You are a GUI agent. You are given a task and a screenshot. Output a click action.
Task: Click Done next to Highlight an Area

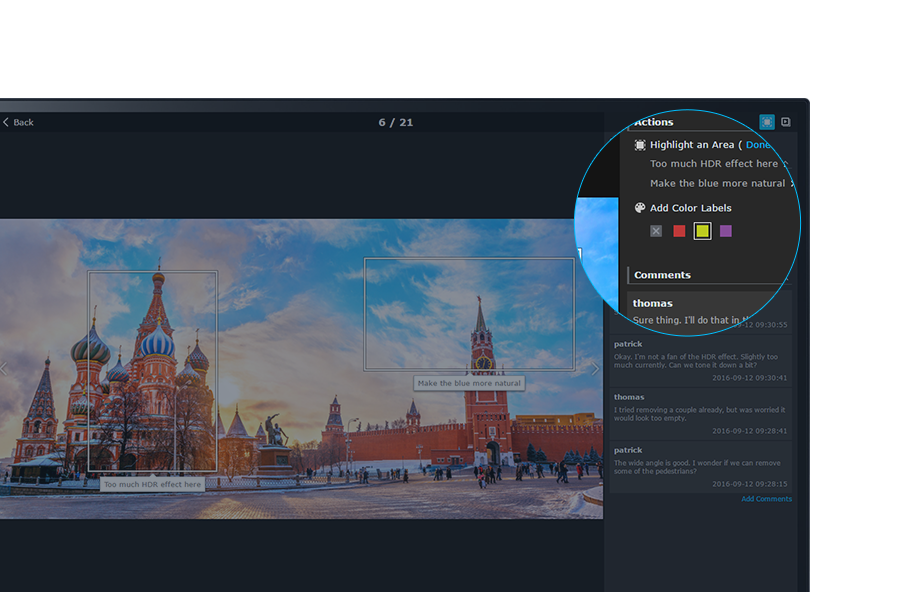[757, 145]
